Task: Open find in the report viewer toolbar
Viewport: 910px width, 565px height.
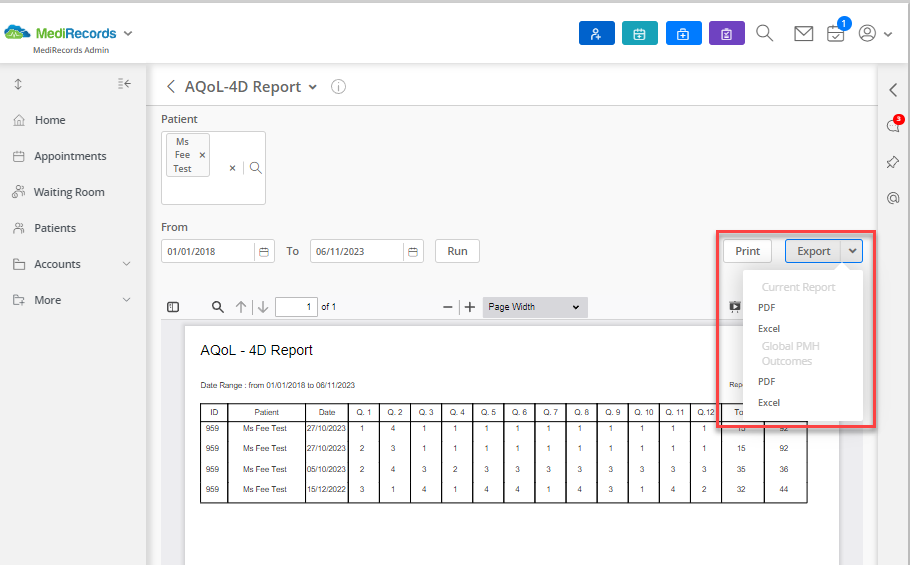Action: click(x=218, y=307)
